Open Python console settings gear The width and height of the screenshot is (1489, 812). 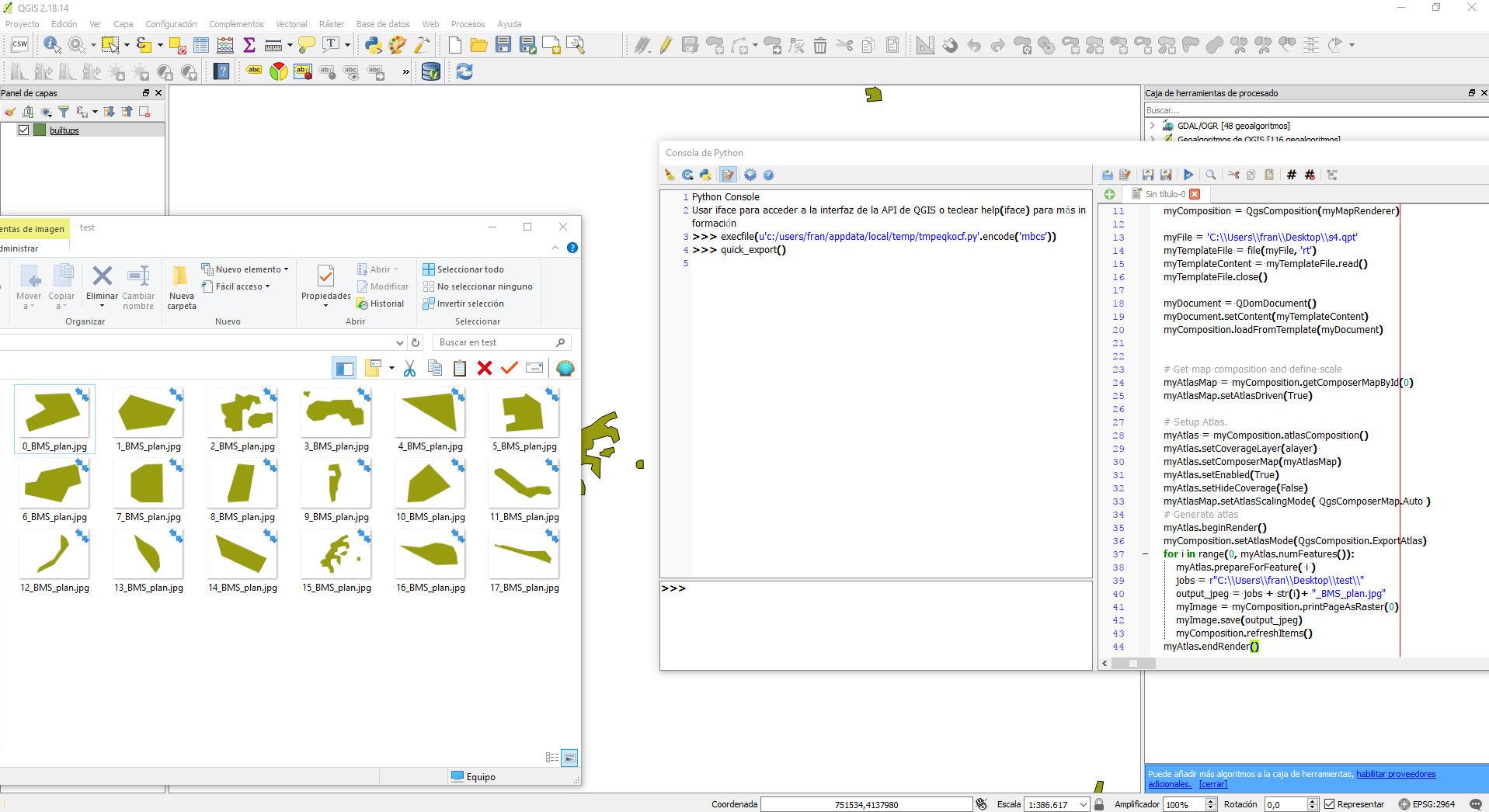click(x=750, y=175)
